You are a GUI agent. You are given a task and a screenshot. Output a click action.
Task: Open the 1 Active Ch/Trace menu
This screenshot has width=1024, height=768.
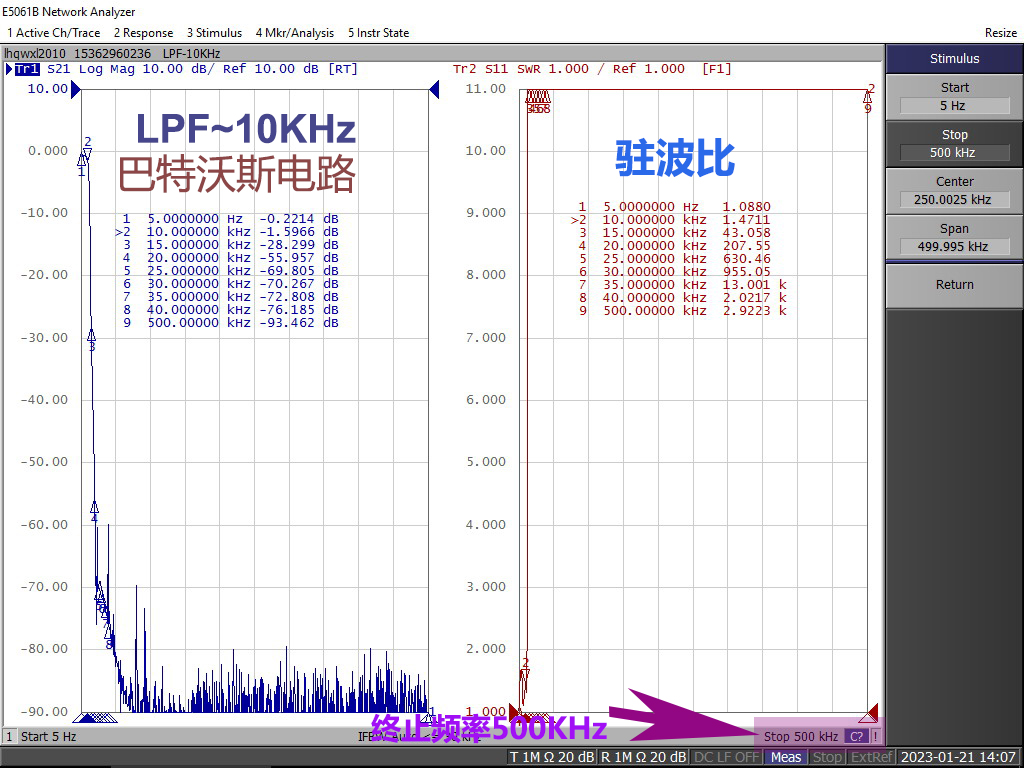pyautogui.click(x=54, y=33)
